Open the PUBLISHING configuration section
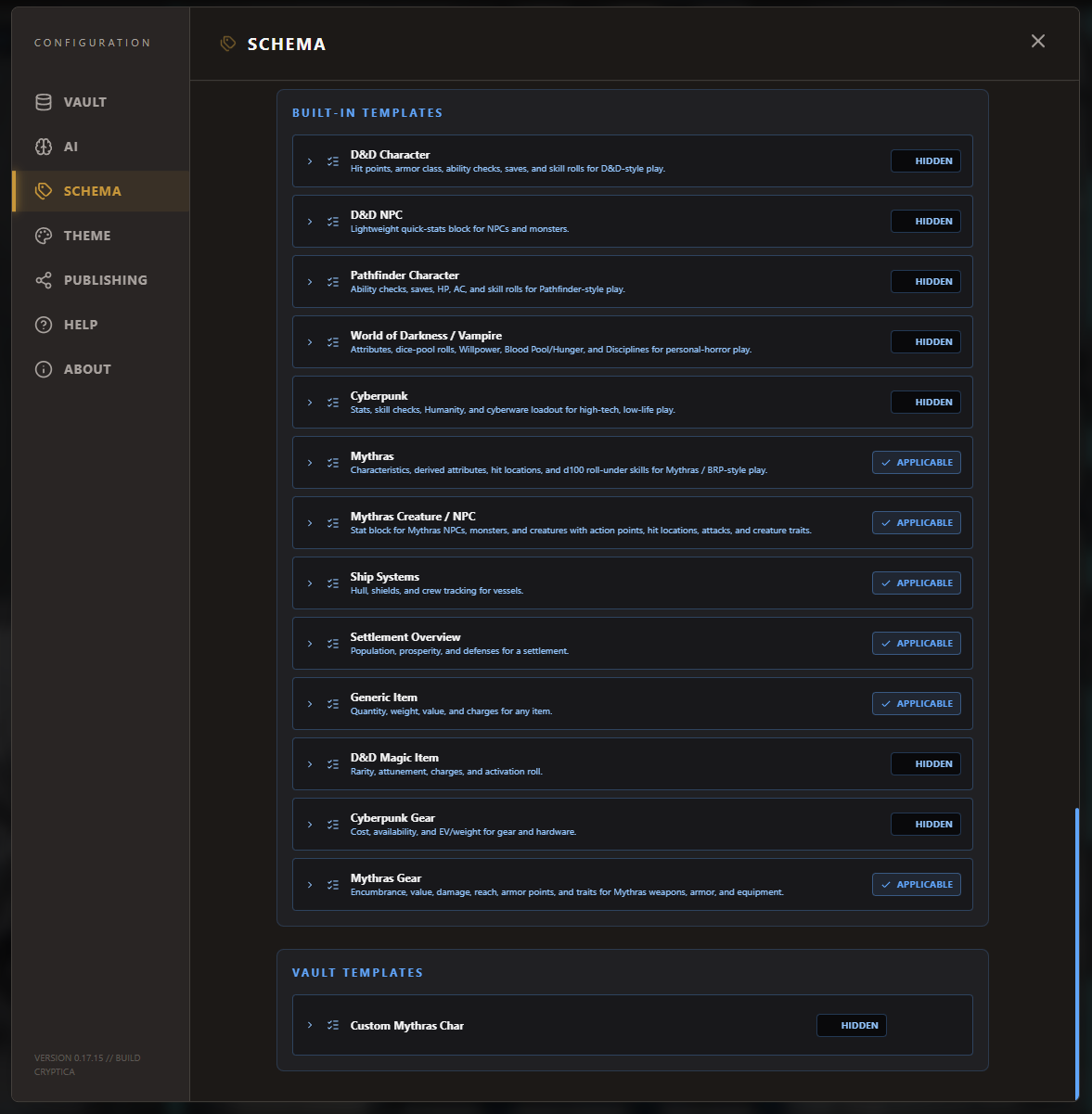This screenshot has width=1092, height=1114. (100, 280)
